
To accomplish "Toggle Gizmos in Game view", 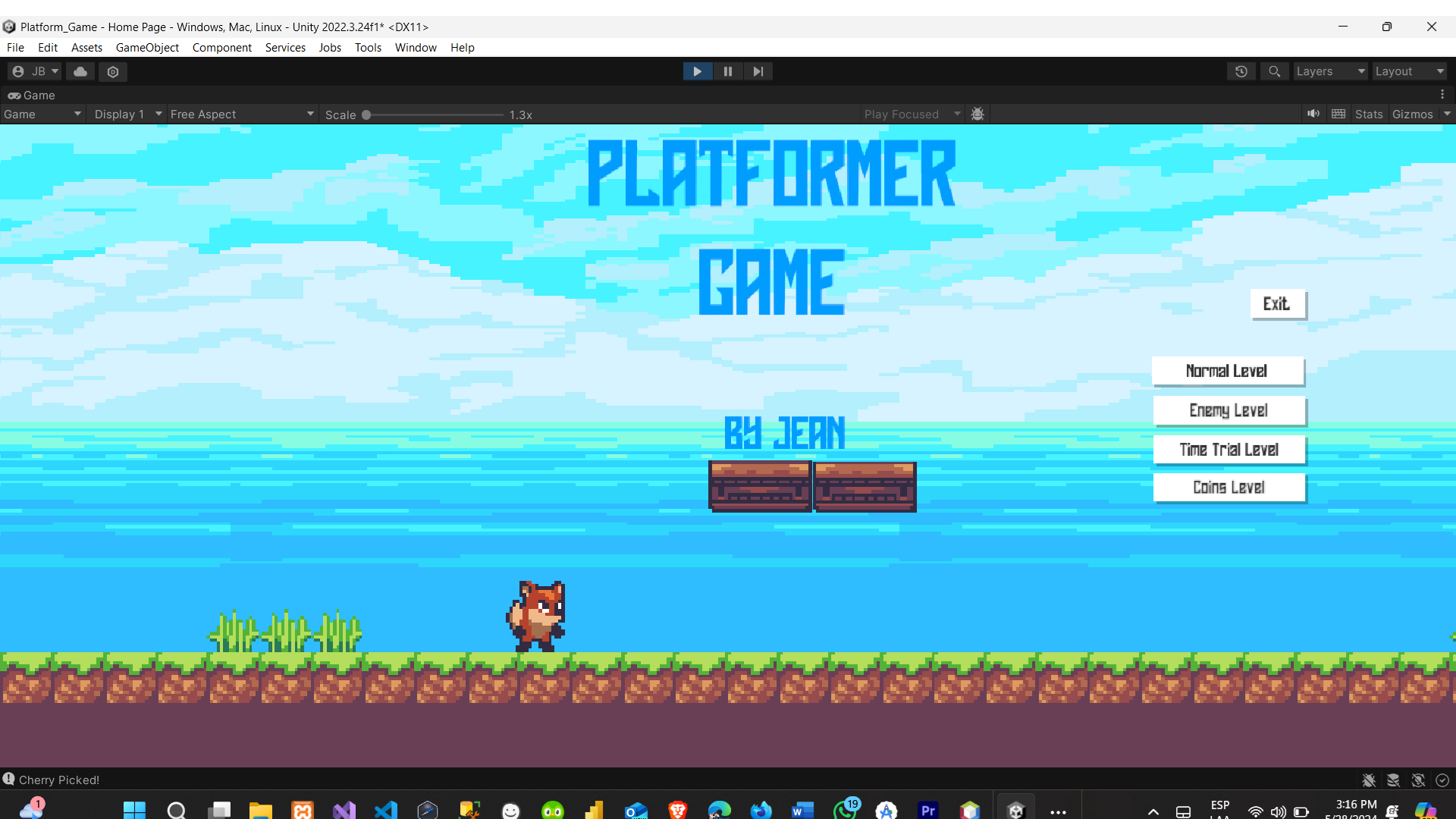I will coord(1413,115).
